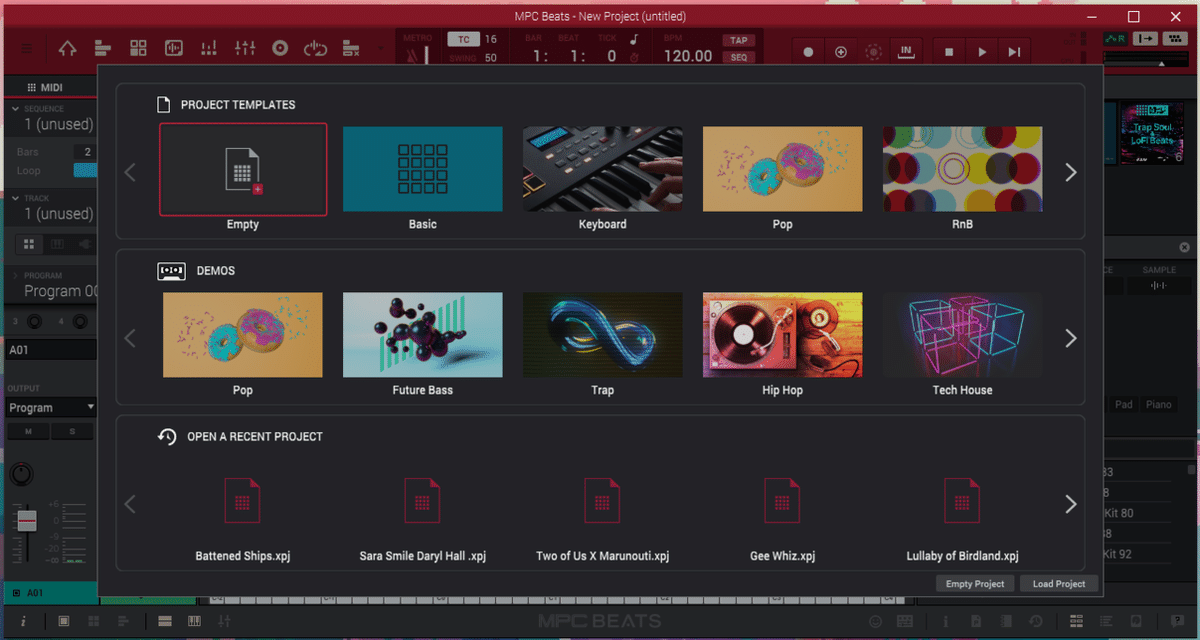
Task: Show more demos with right arrow
Action: pos(1071,338)
